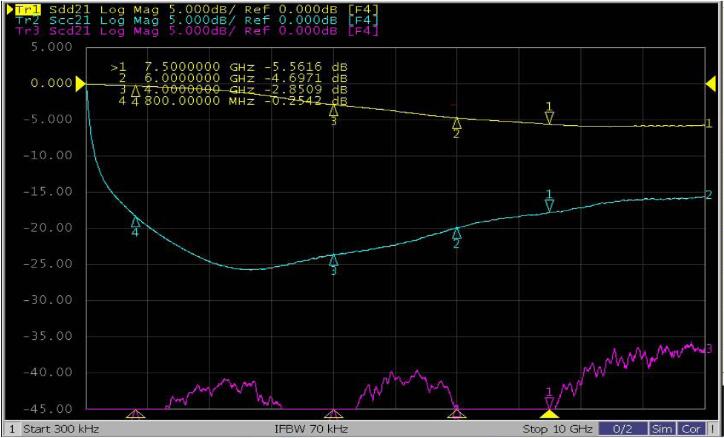Click marker 4 on the cyan Scc21 trace
Screen dimensions: 724x438
(136, 222)
